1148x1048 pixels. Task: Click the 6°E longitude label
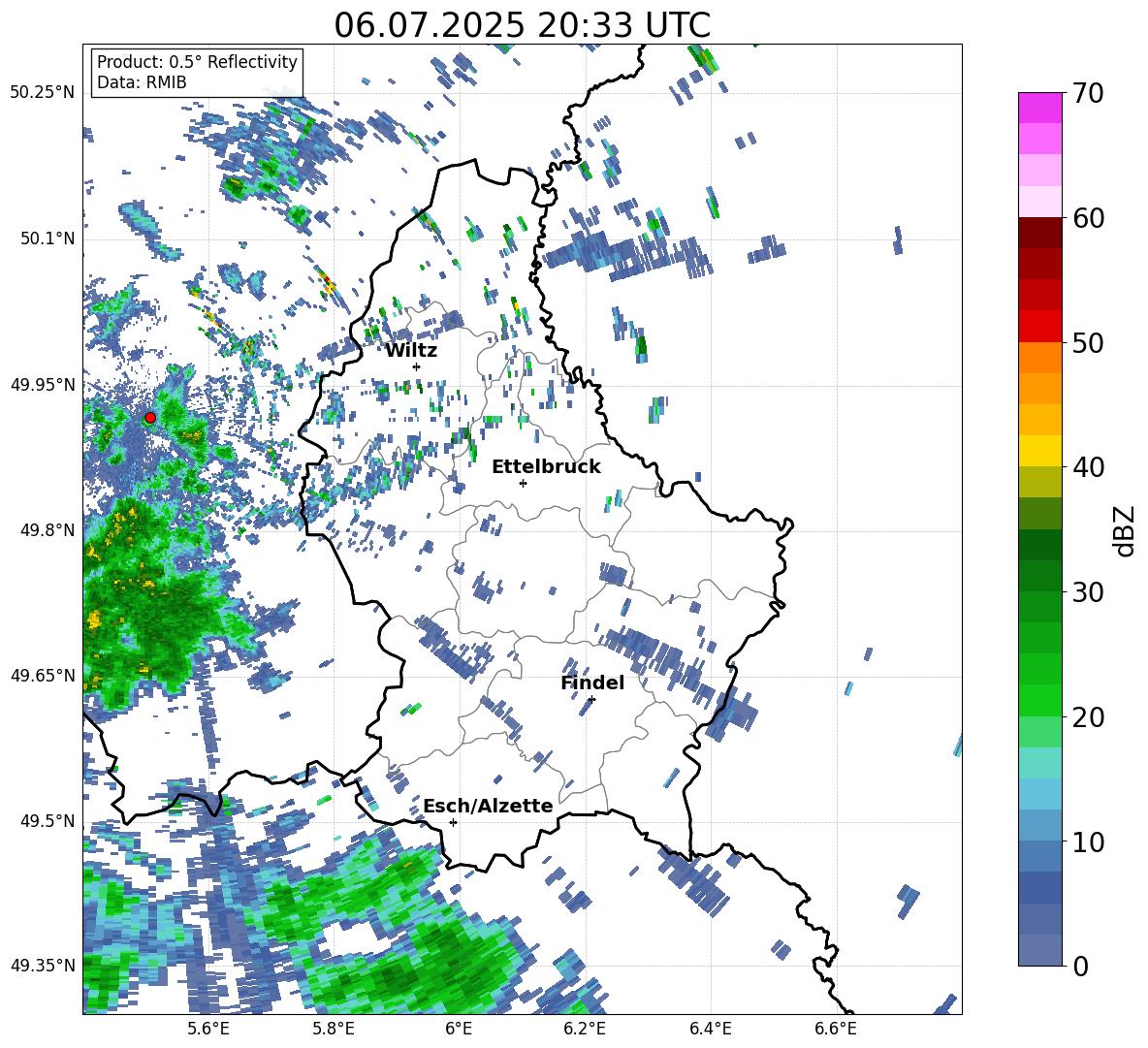pyautogui.click(x=459, y=1029)
